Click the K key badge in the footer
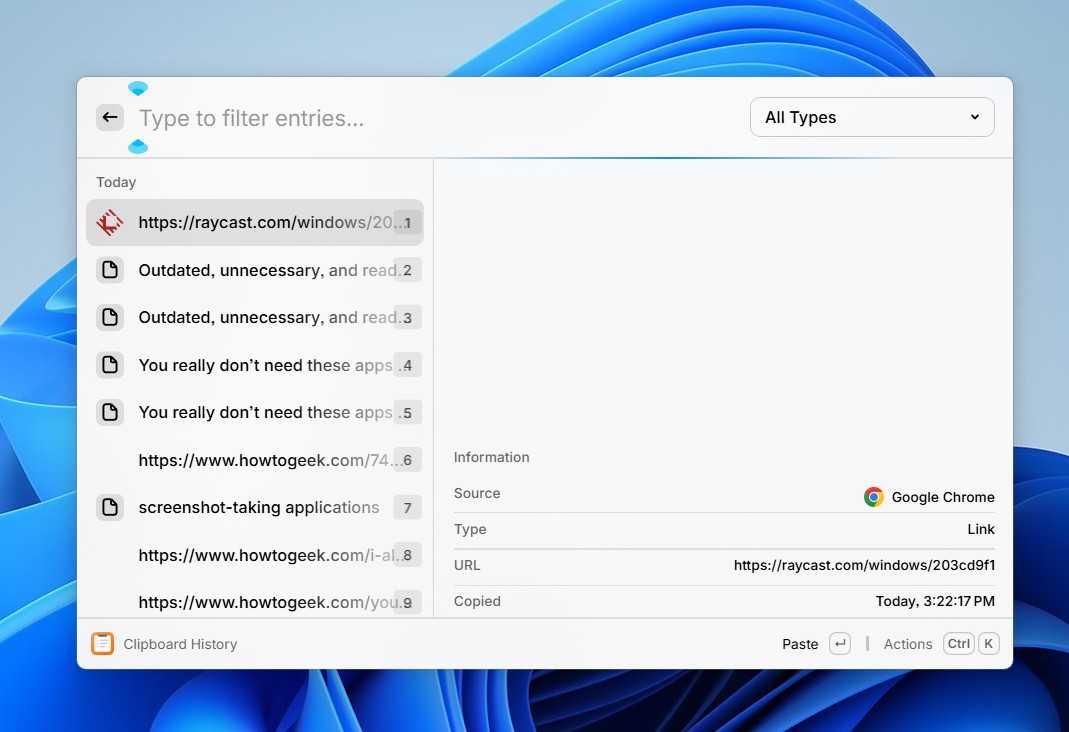The width and height of the screenshot is (1069, 732). pos(988,643)
